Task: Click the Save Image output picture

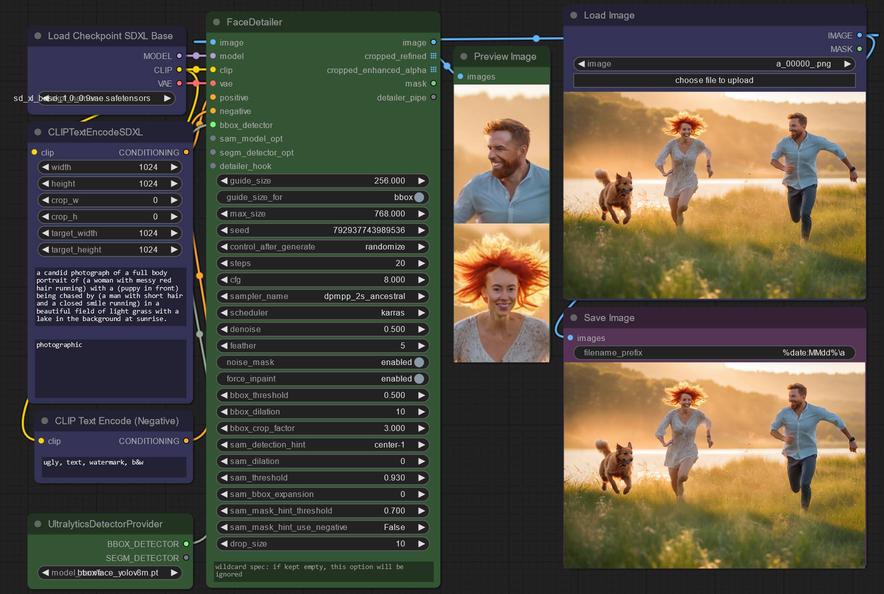Action: (x=714, y=465)
